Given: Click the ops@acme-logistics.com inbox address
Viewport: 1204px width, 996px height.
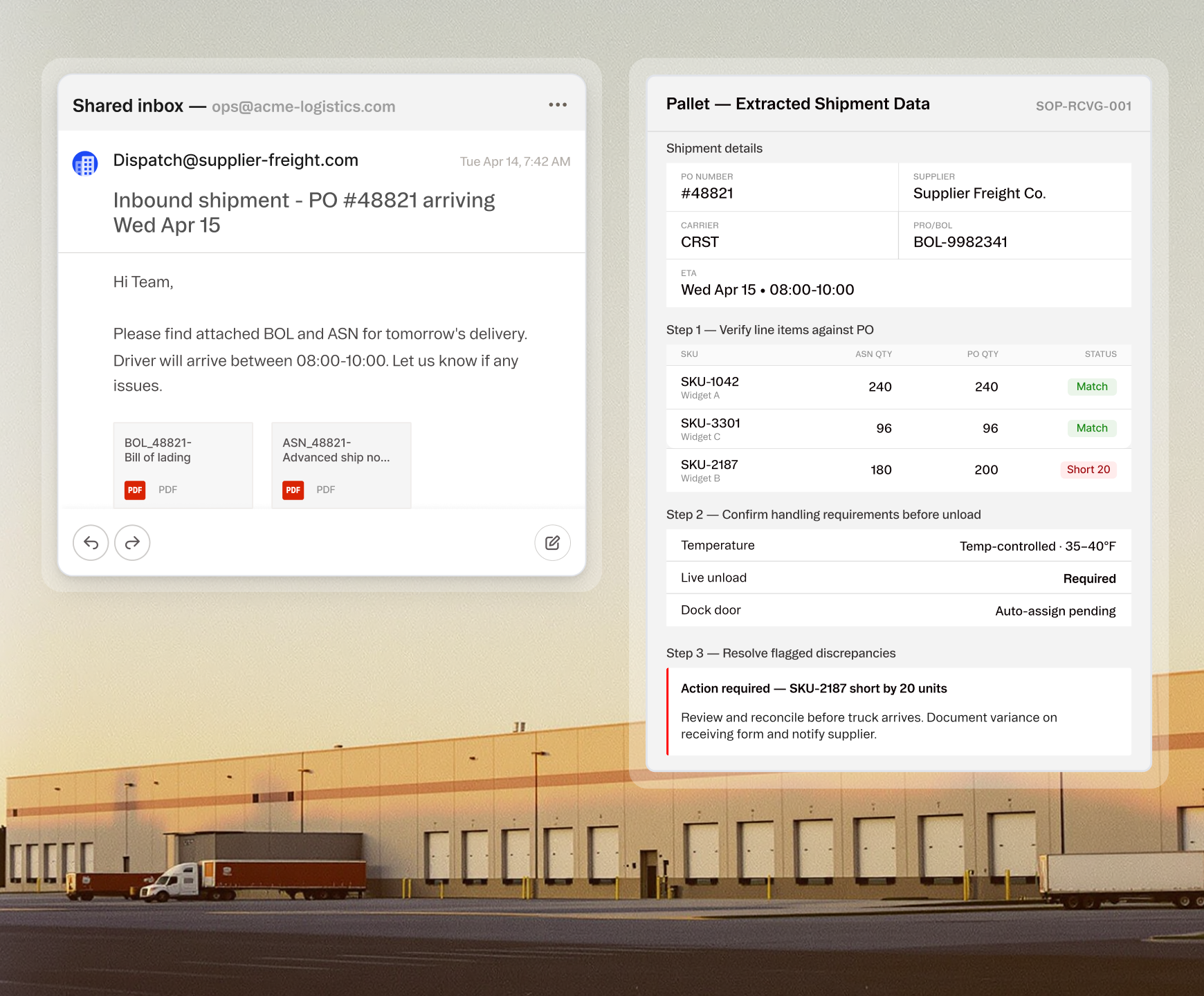Looking at the screenshot, I should (x=304, y=107).
